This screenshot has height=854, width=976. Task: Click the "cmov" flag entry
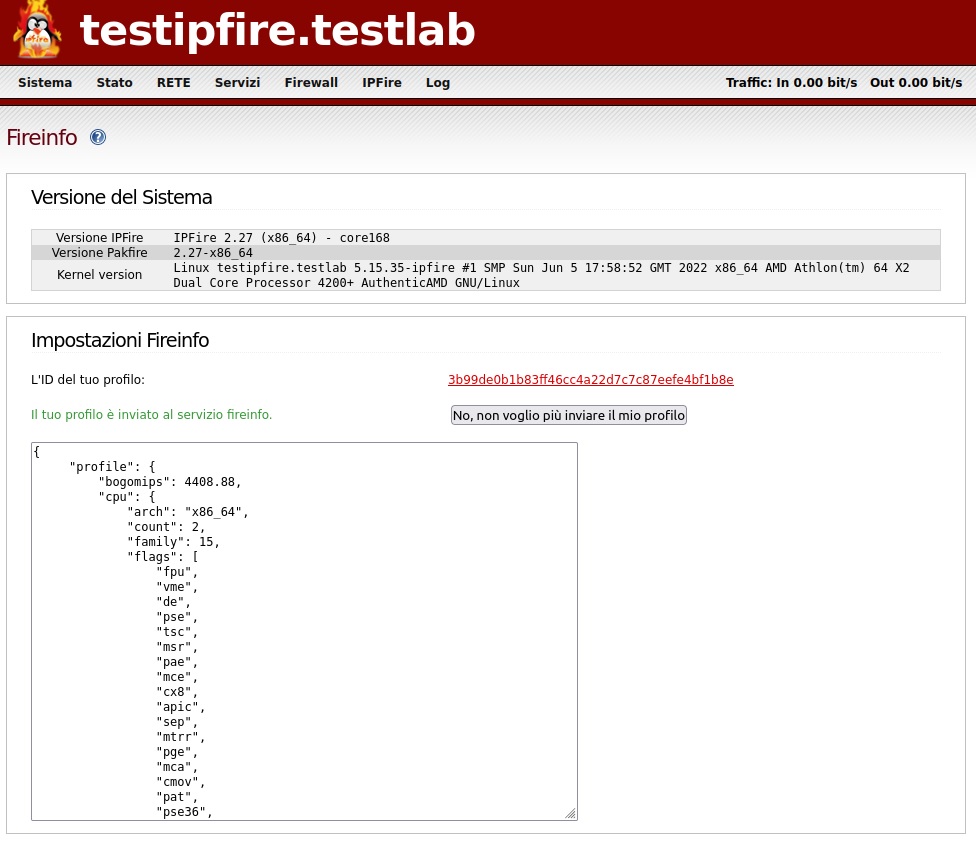click(181, 782)
